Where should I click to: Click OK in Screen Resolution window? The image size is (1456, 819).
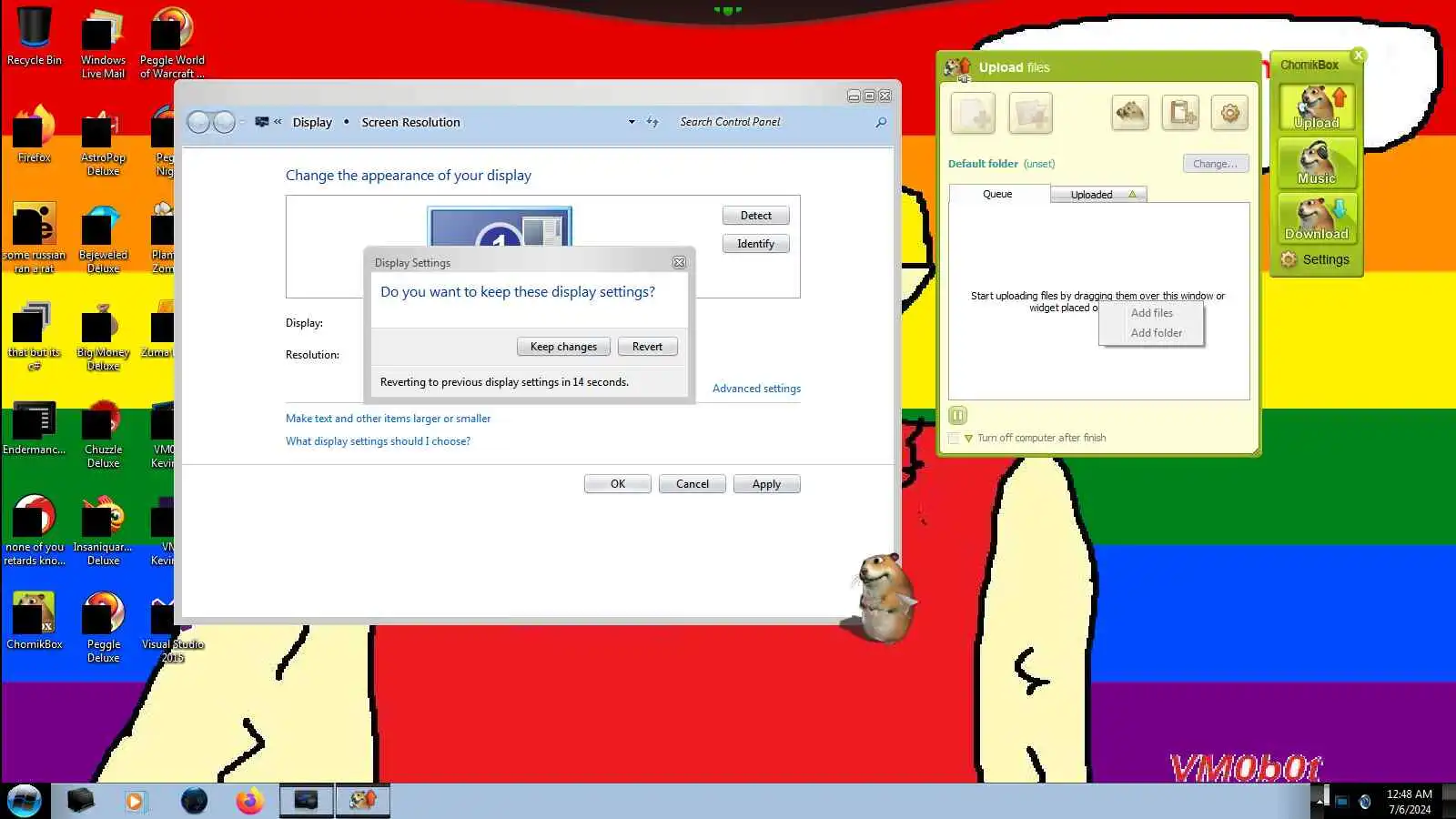[x=618, y=484]
